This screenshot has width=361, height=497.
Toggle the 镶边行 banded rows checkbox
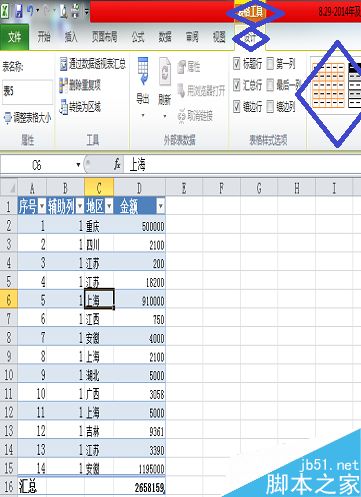coord(237,107)
